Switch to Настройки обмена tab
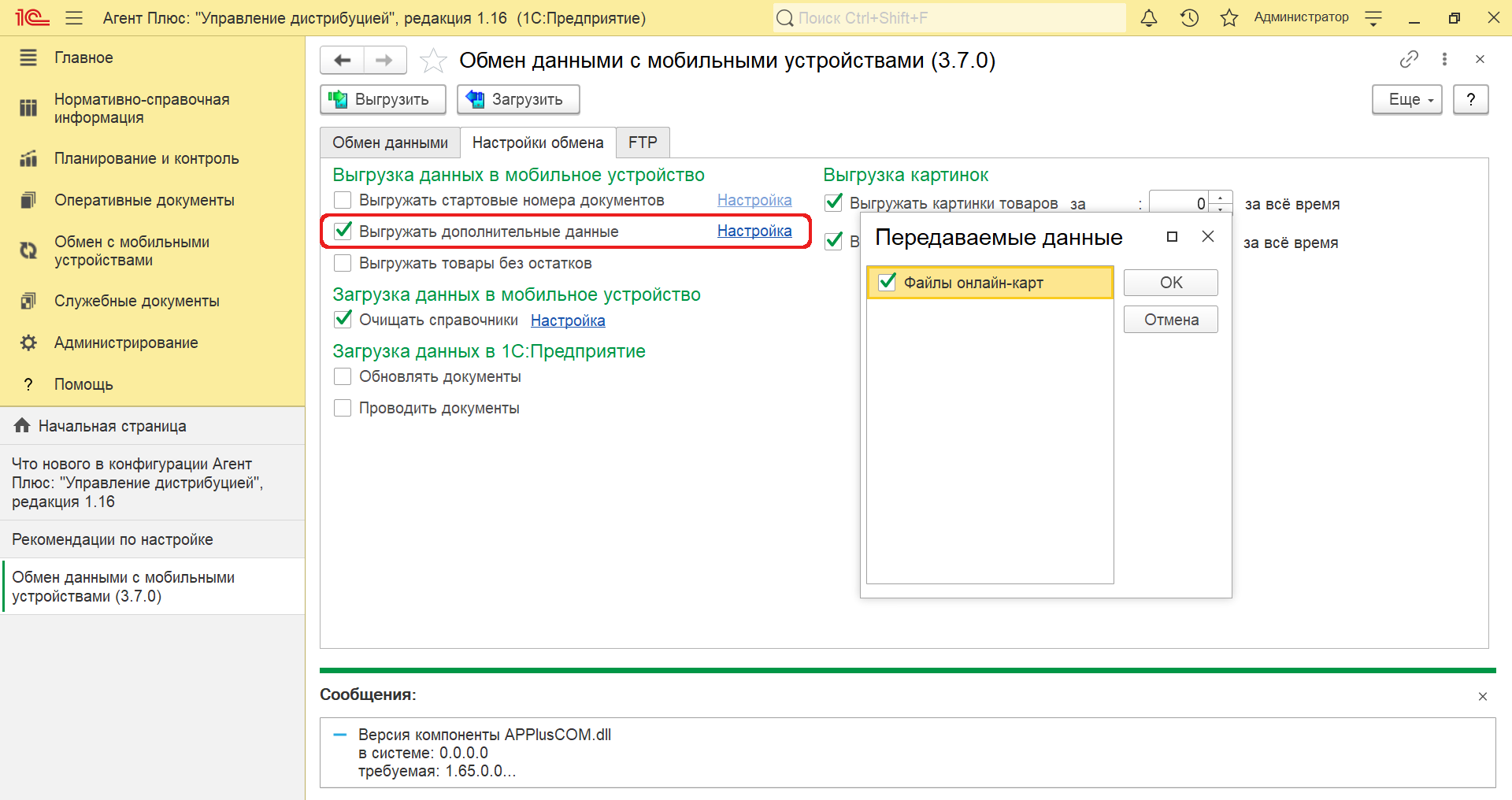Image resolution: width=1512 pixels, height=800 pixels. coord(538,143)
